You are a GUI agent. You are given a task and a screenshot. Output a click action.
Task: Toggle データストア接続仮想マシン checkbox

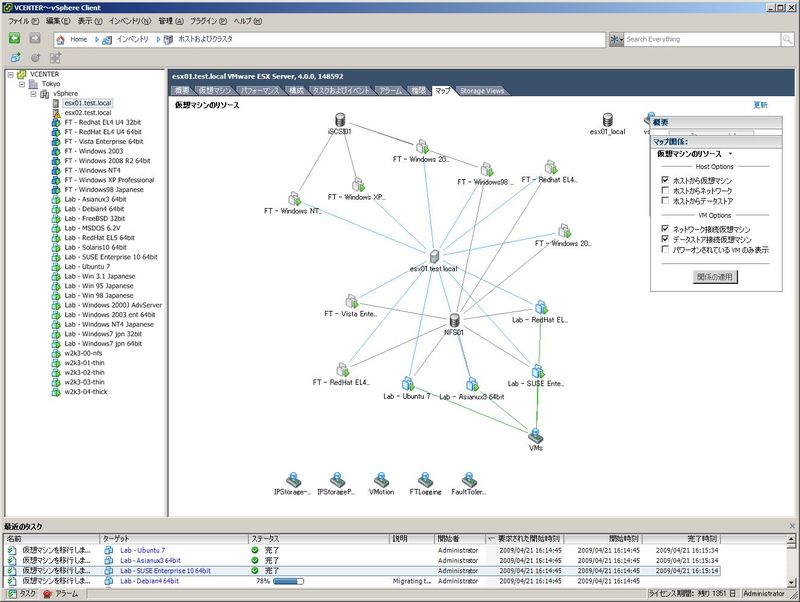click(x=665, y=239)
